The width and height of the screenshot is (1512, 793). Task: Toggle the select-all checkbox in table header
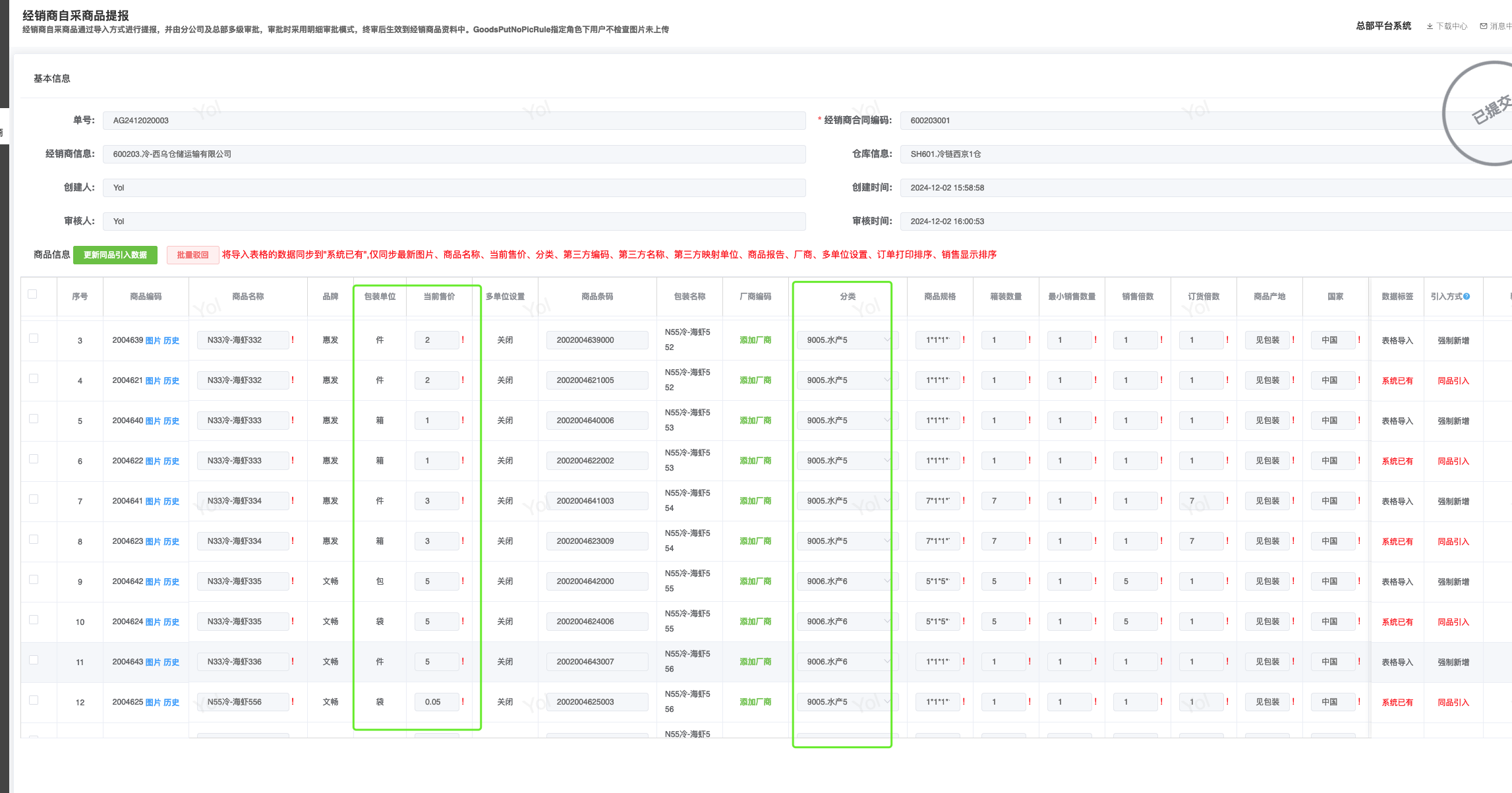32,294
